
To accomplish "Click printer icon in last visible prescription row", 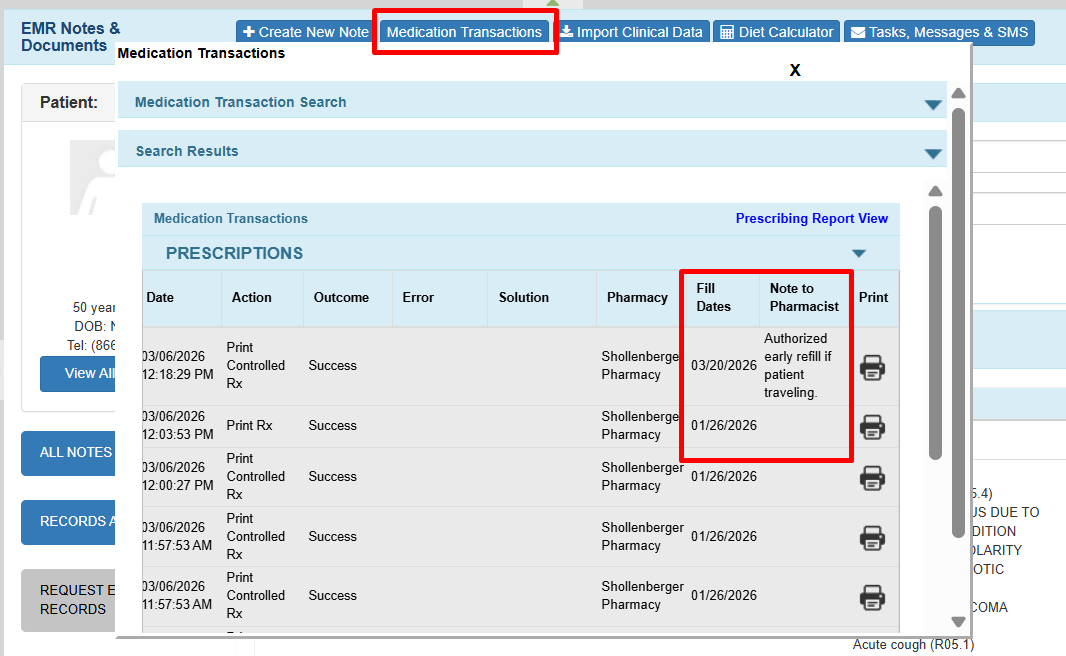I will 872,597.
